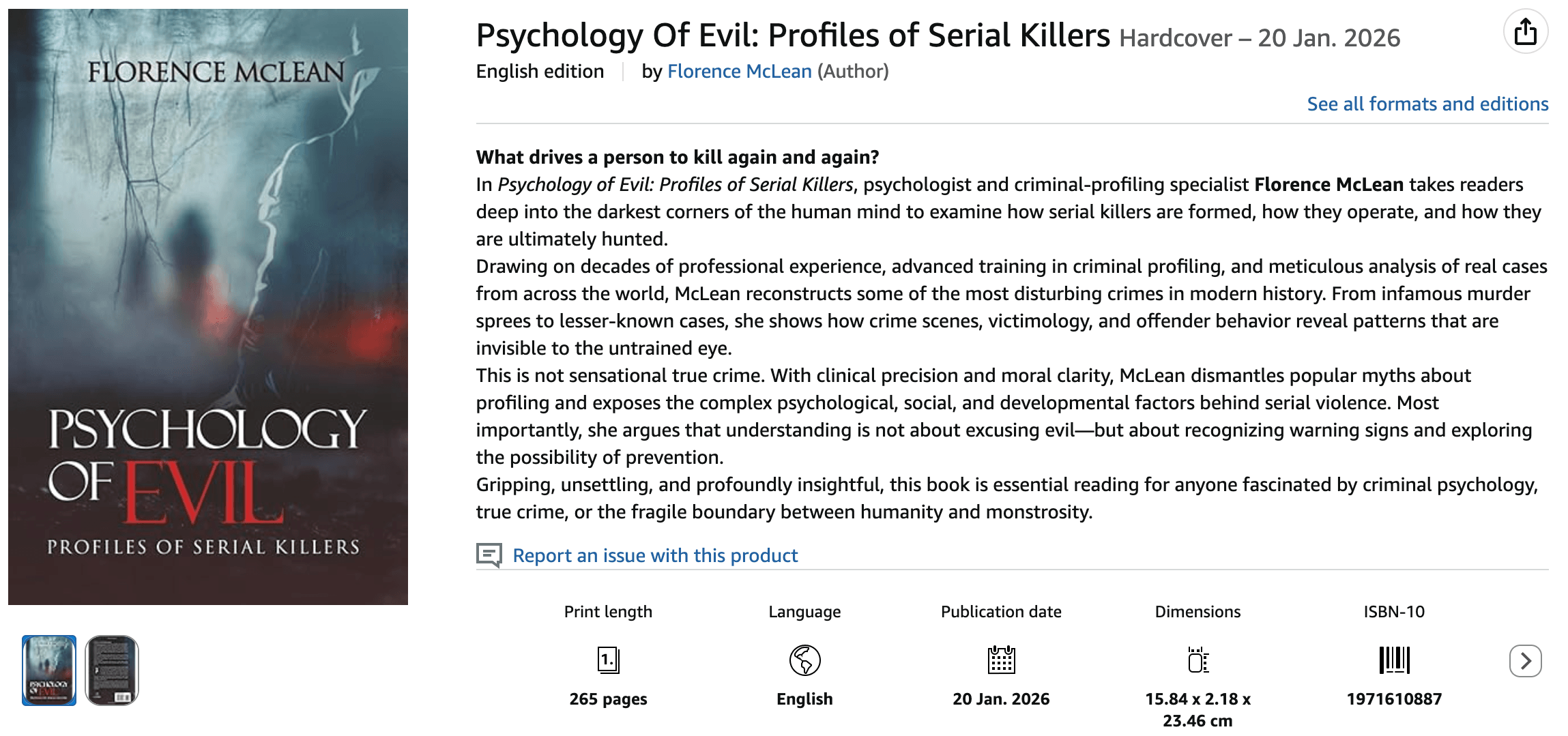
Task: Click the Report an issue speech bubble icon
Action: [489, 555]
